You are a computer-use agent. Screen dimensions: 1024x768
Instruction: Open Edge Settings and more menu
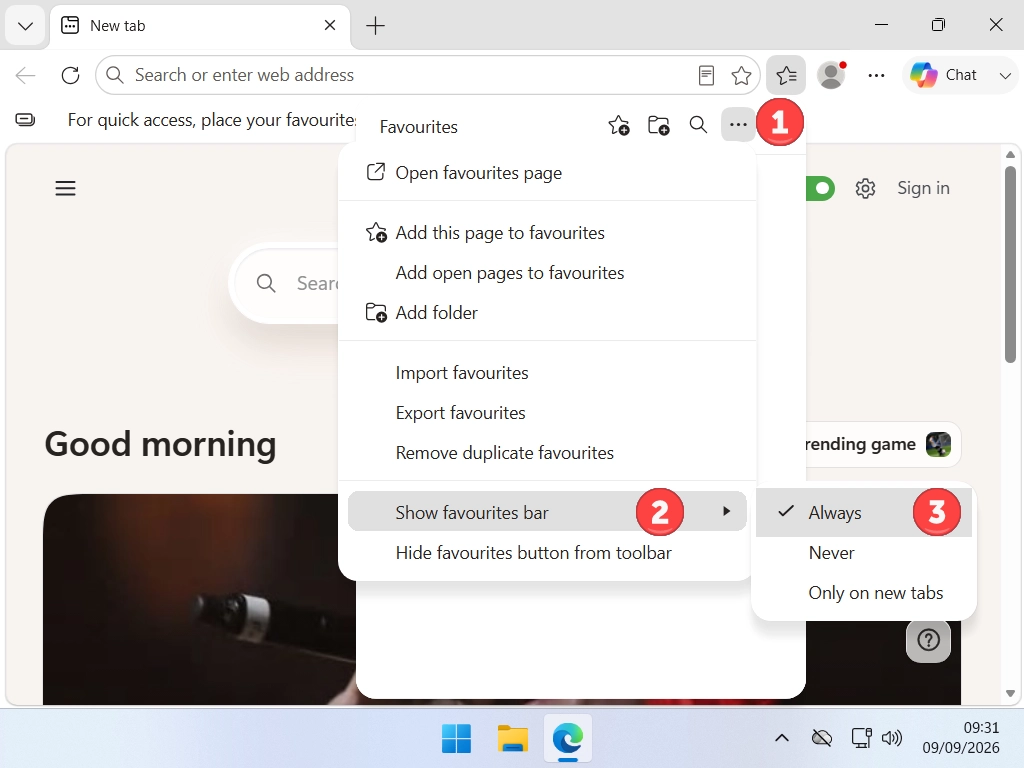coord(876,75)
